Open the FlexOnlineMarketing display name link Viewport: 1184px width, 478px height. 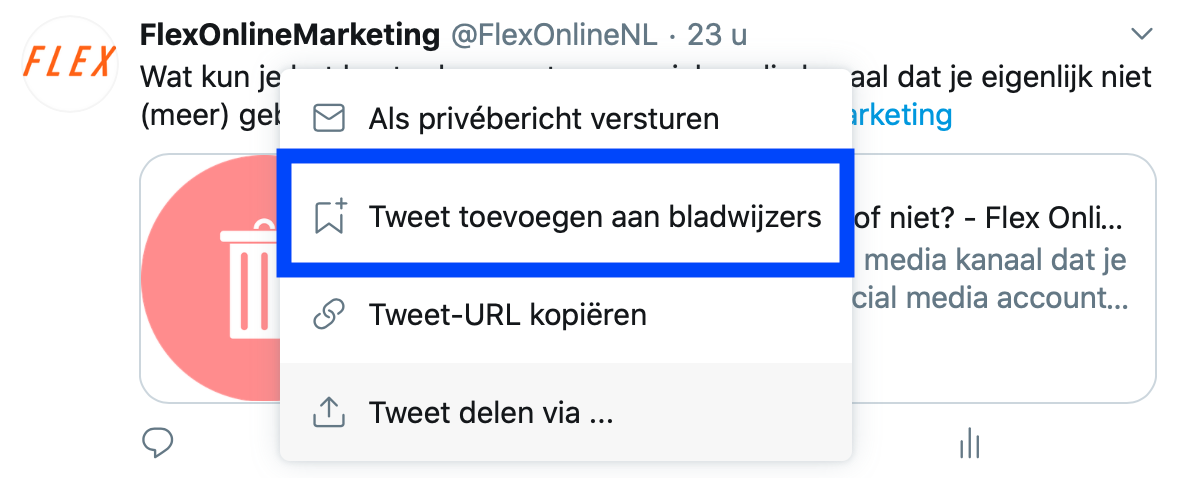tap(290, 34)
